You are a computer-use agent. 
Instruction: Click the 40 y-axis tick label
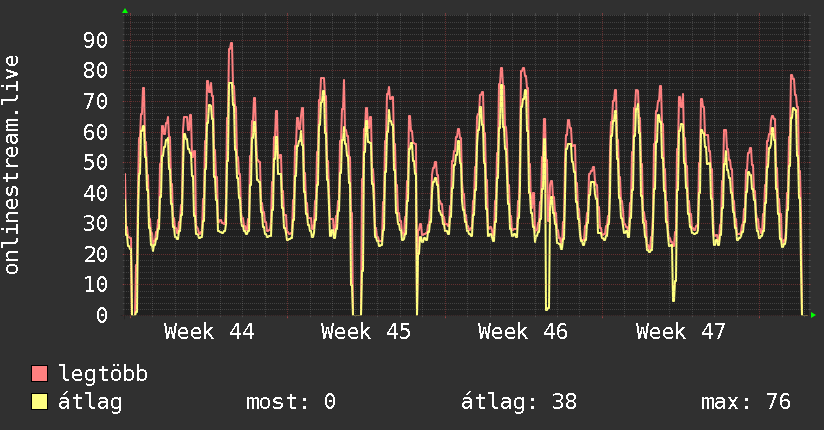tap(96, 193)
